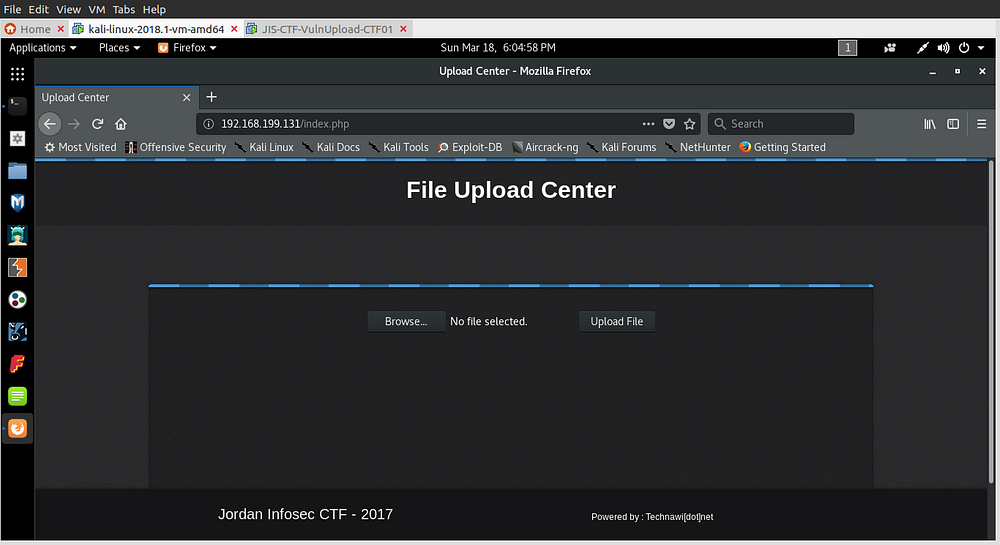Open page actions three-dot menu in URL bar
The height and width of the screenshot is (545, 1000).
point(648,124)
